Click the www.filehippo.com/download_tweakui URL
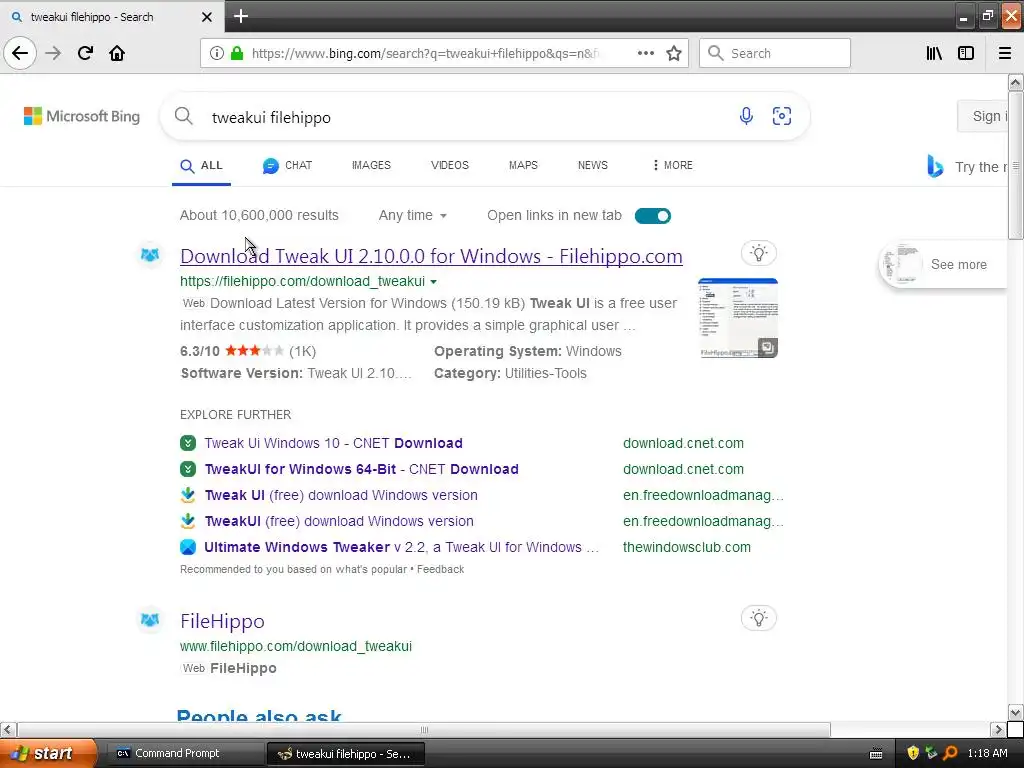 point(296,646)
